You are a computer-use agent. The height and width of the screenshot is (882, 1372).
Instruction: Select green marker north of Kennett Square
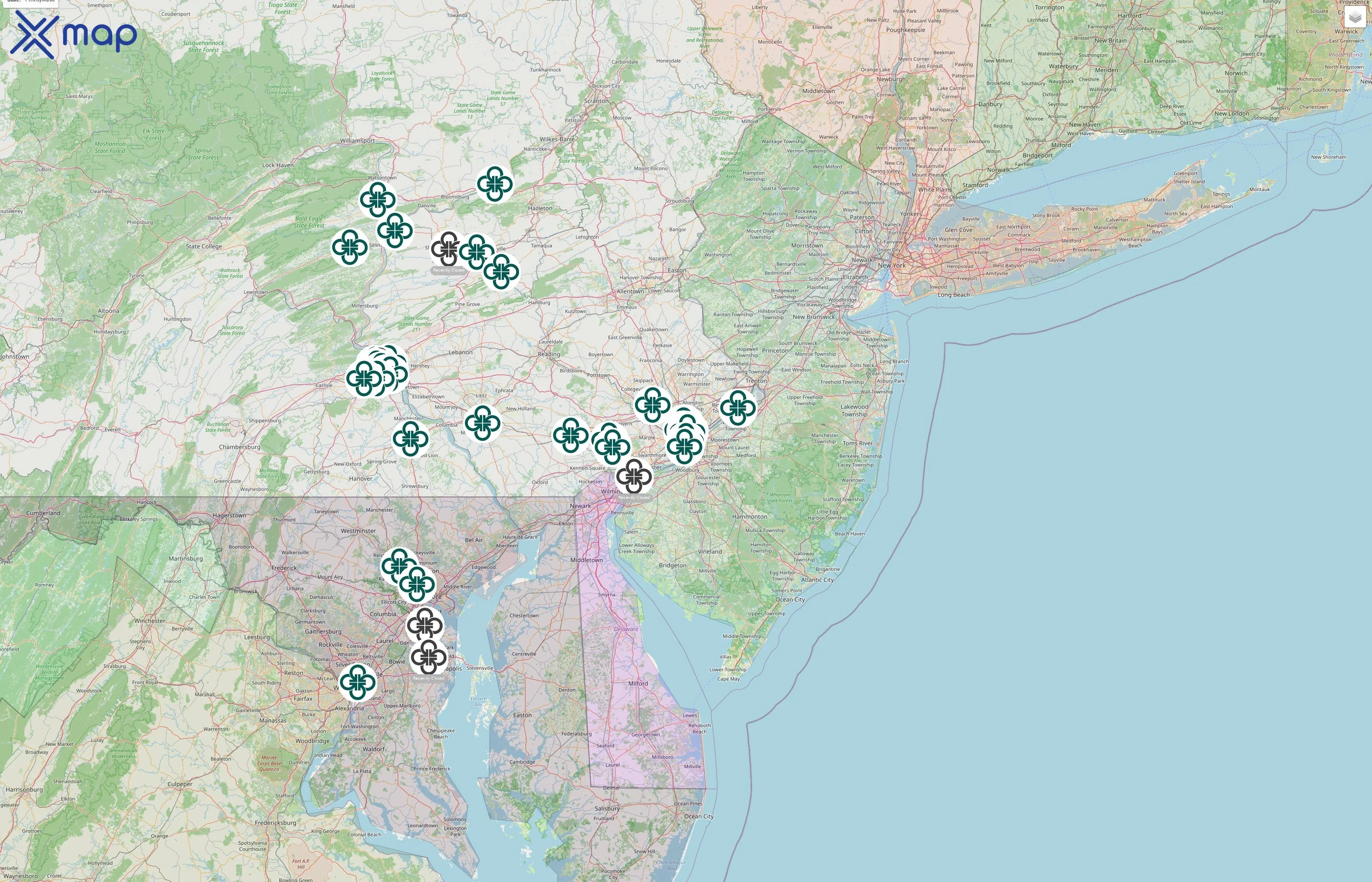(570, 435)
